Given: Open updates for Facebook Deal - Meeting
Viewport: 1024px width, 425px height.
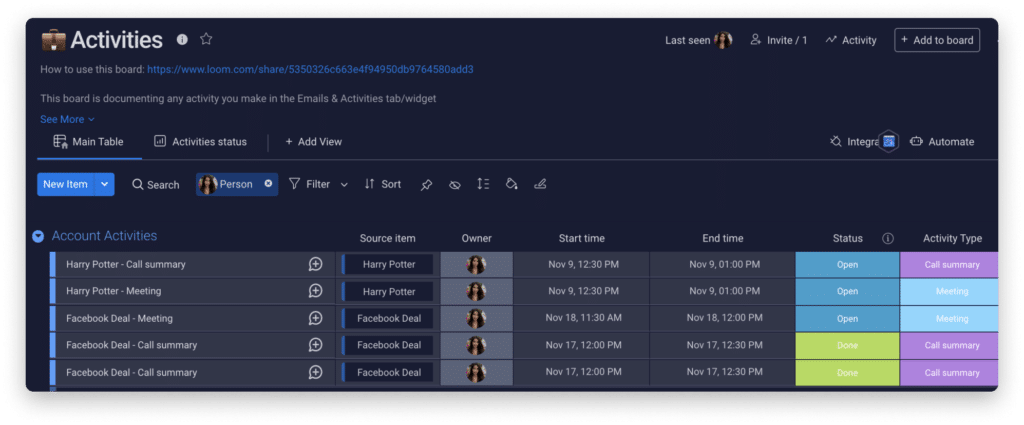Looking at the screenshot, I should [315, 319].
